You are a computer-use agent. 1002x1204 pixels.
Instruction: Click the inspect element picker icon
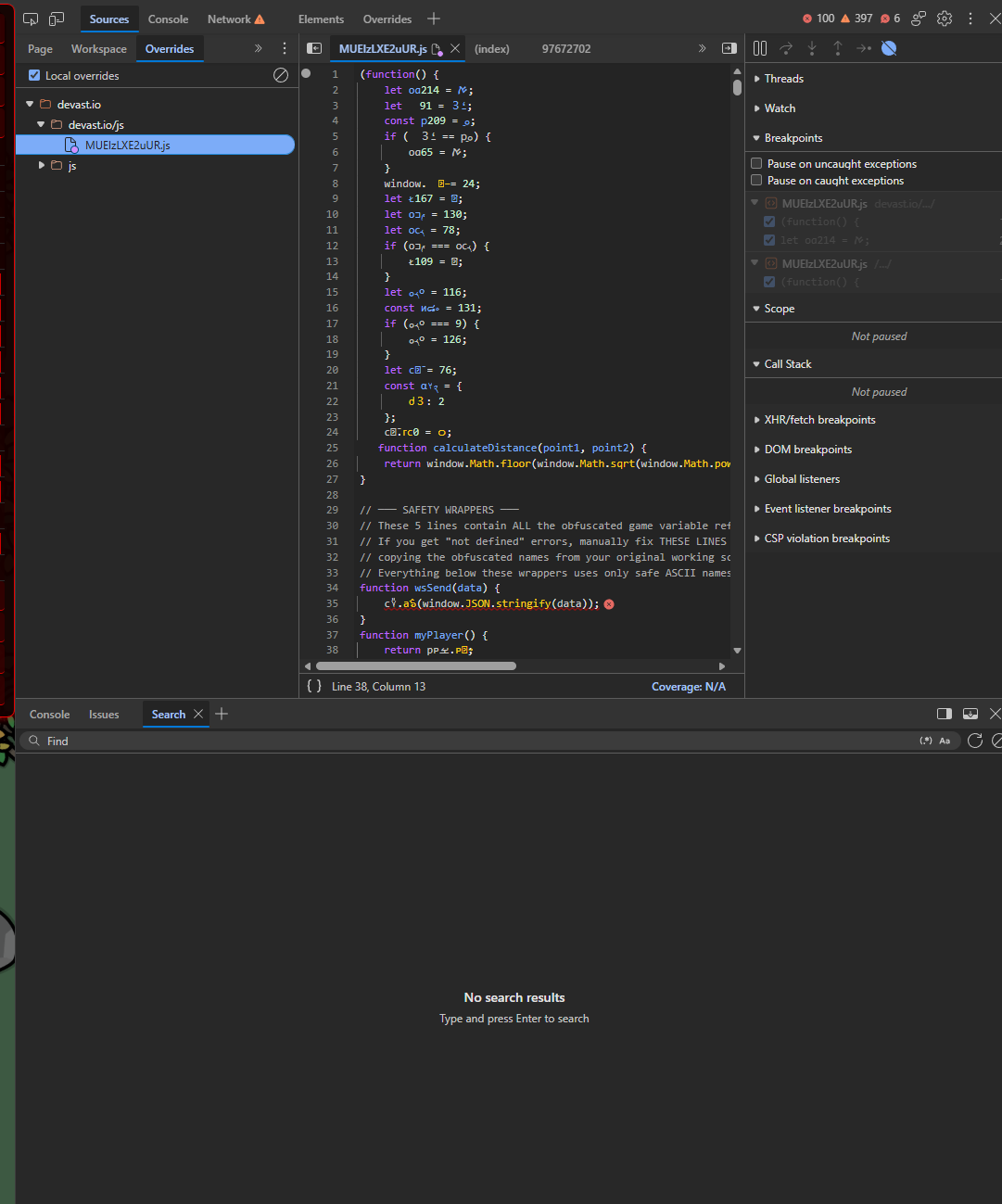point(31,19)
